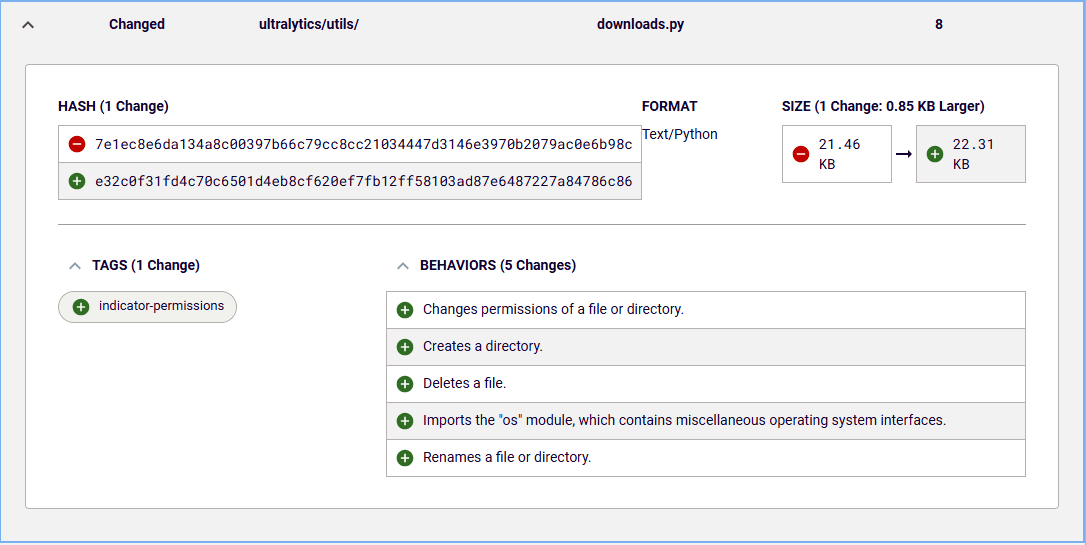Select the 'Creates a directory.' row
The width and height of the screenshot is (1086, 545).
[706, 347]
